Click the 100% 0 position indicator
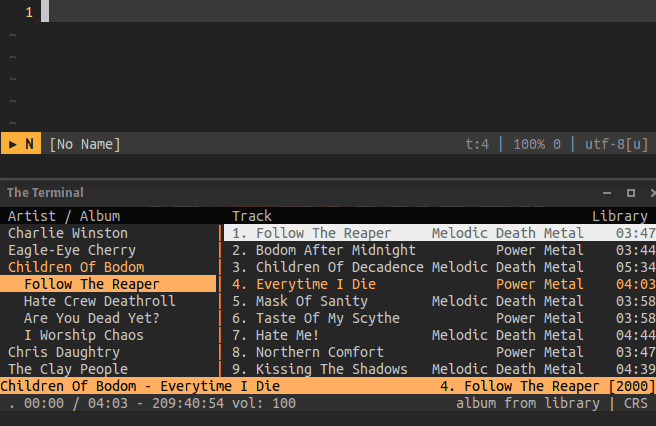 click(537, 144)
